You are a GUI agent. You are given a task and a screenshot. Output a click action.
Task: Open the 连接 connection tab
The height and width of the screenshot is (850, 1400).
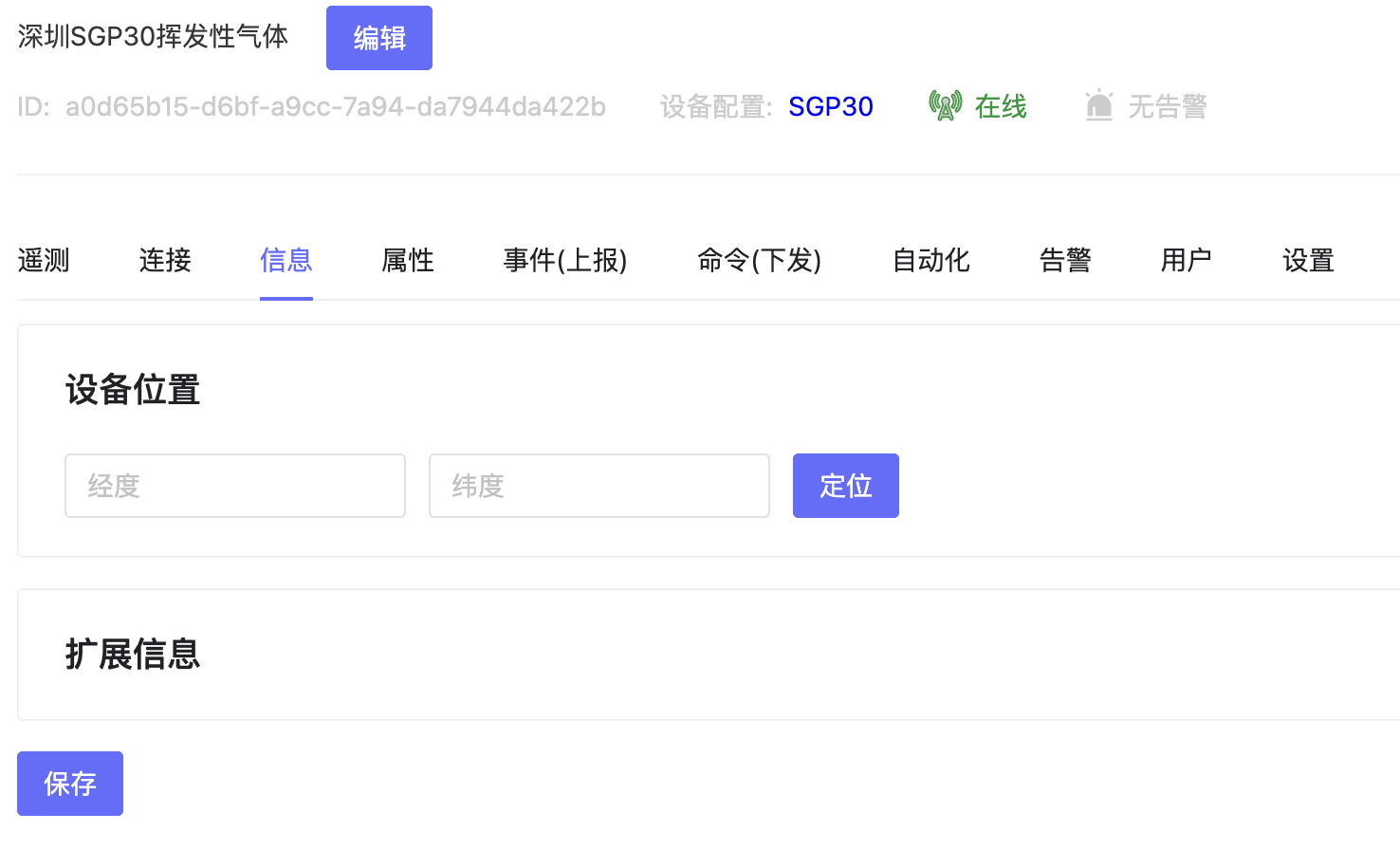pos(165,260)
